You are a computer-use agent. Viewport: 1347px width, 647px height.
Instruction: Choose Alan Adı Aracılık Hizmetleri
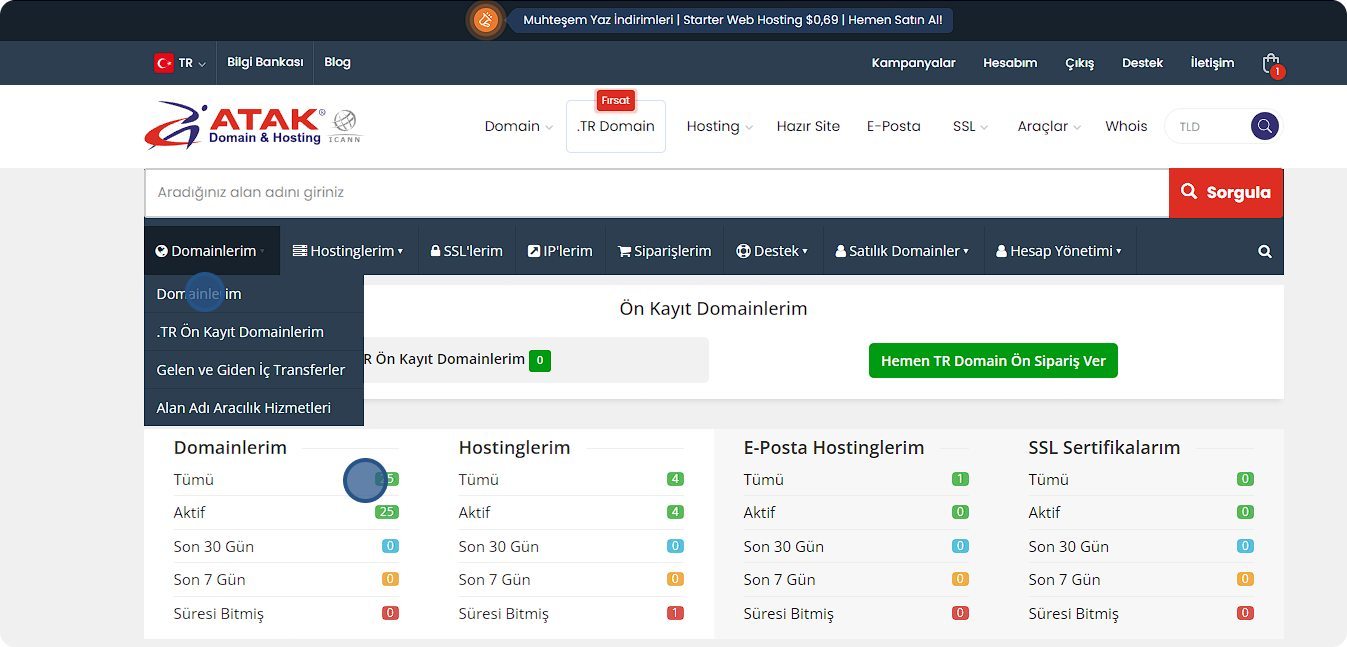254,408
